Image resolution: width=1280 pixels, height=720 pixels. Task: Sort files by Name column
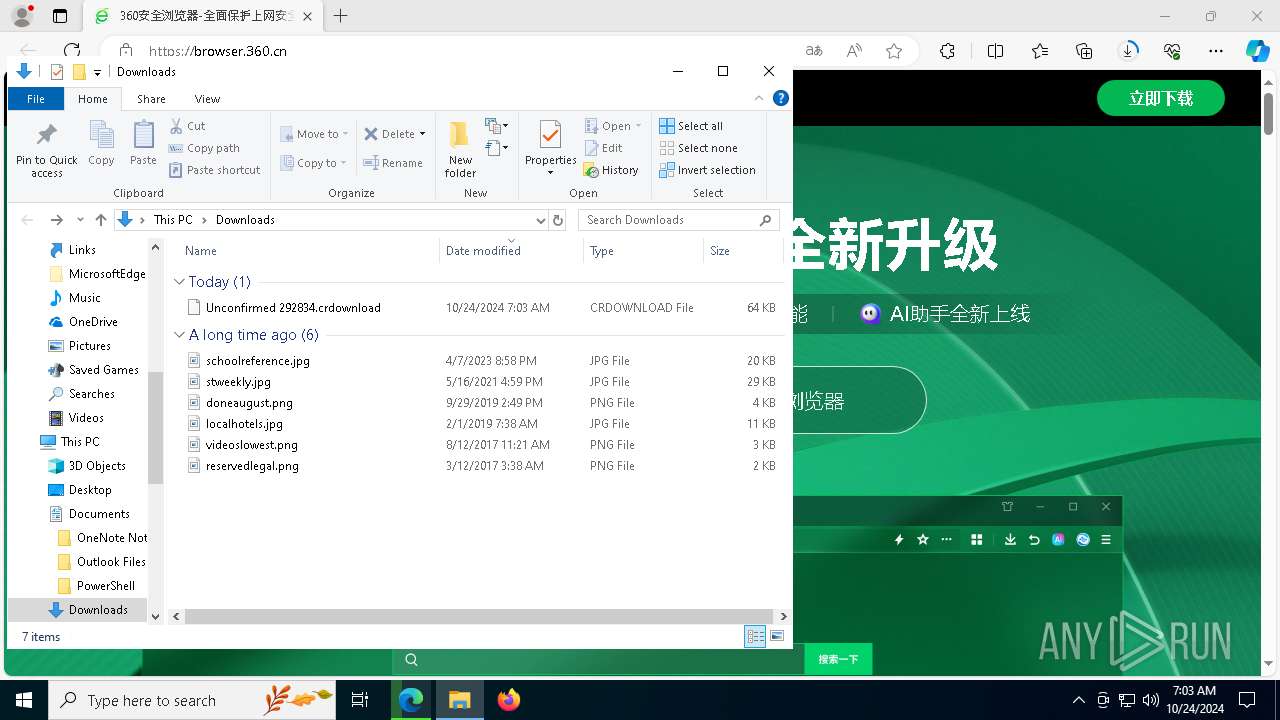pyautogui.click(x=308, y=251)
